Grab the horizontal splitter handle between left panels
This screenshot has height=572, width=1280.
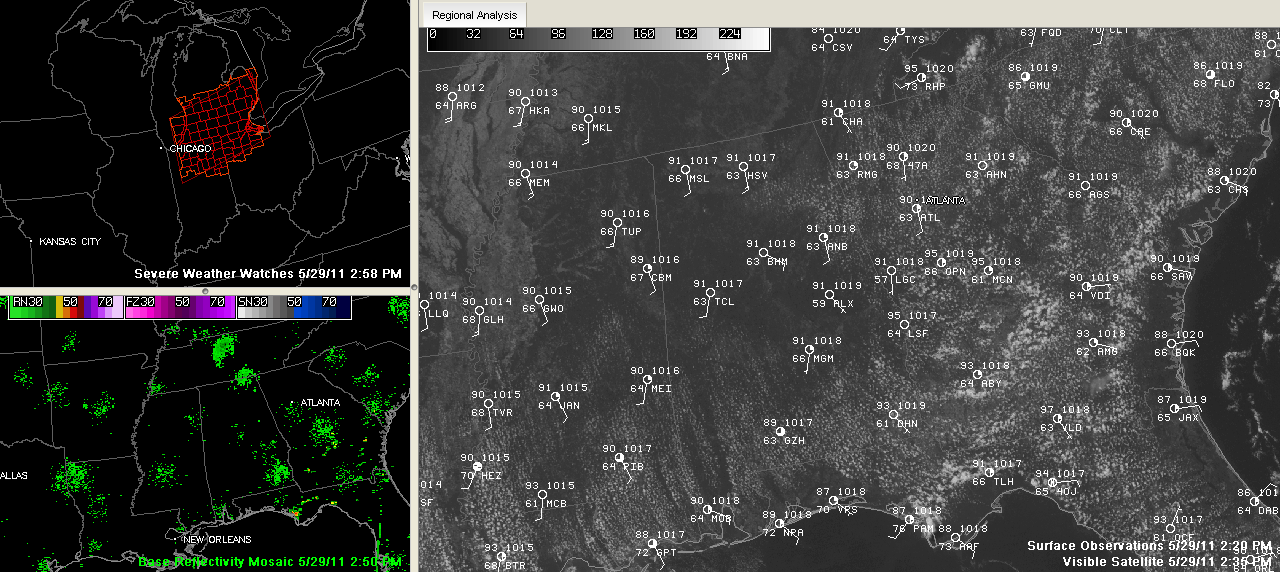point(205,290)
